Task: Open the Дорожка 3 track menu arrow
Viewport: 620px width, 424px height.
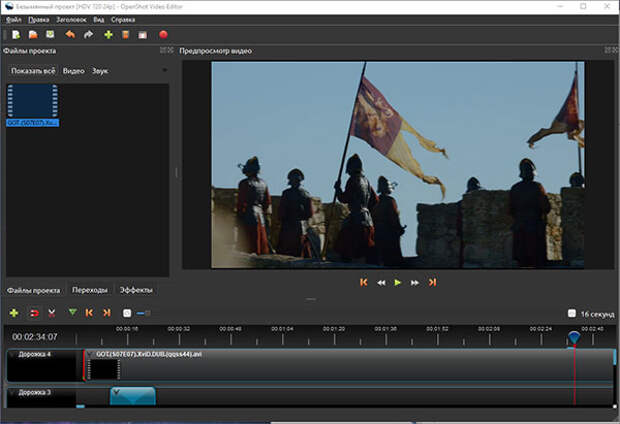Action: point(12,393)
